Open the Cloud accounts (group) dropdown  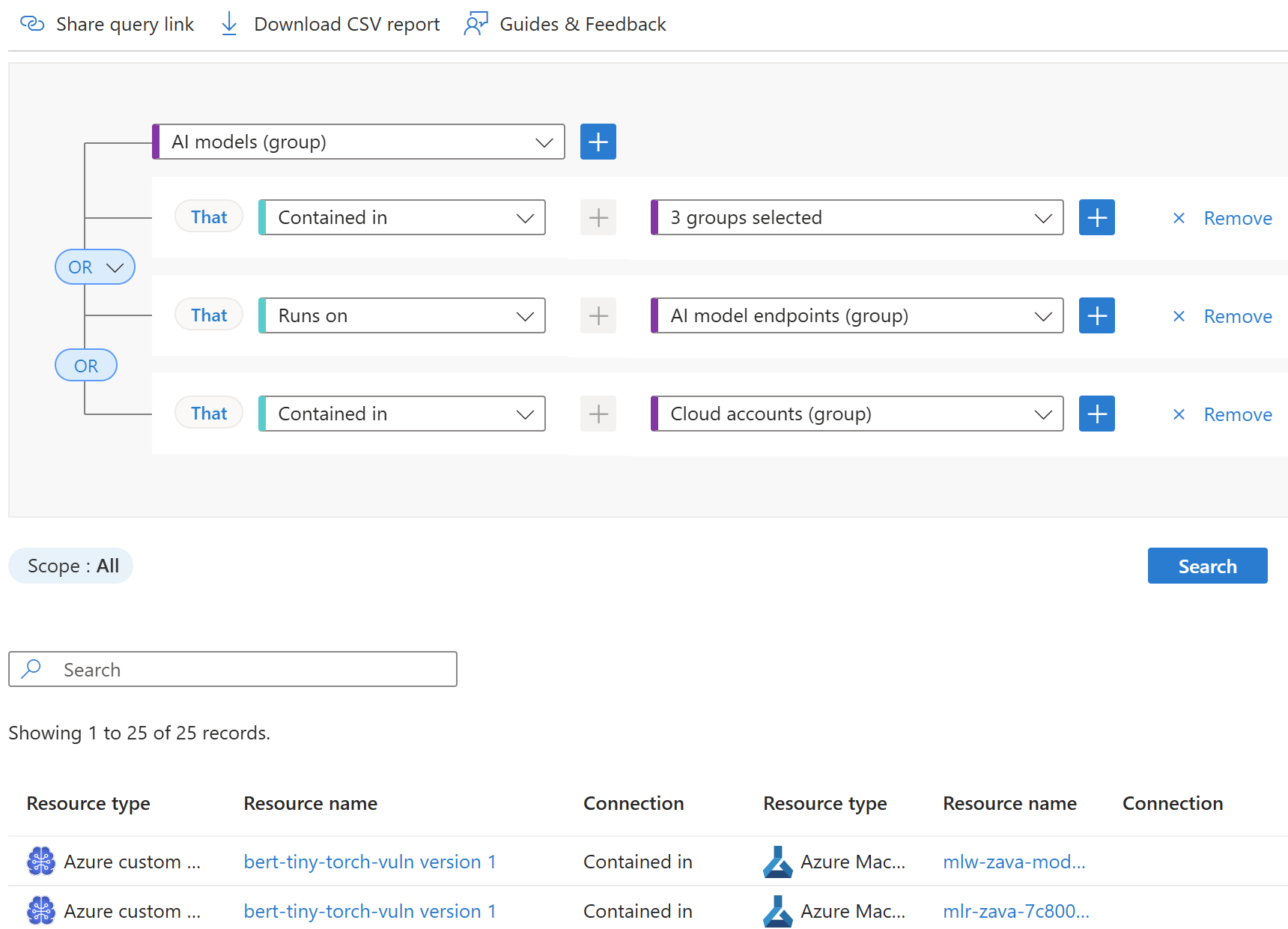[857, 414]
